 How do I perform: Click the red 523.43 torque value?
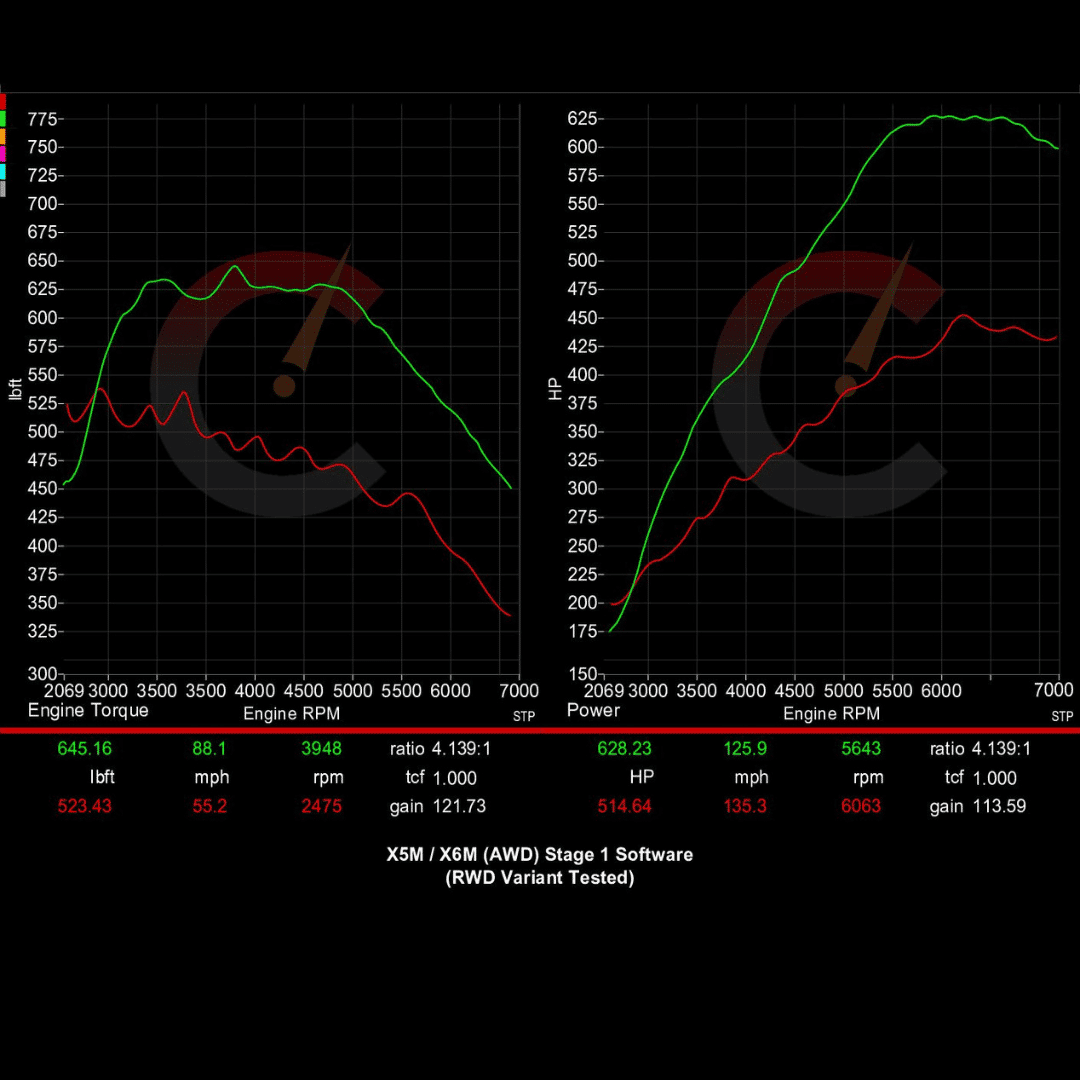pyautogui.click(x=85, y=806)
